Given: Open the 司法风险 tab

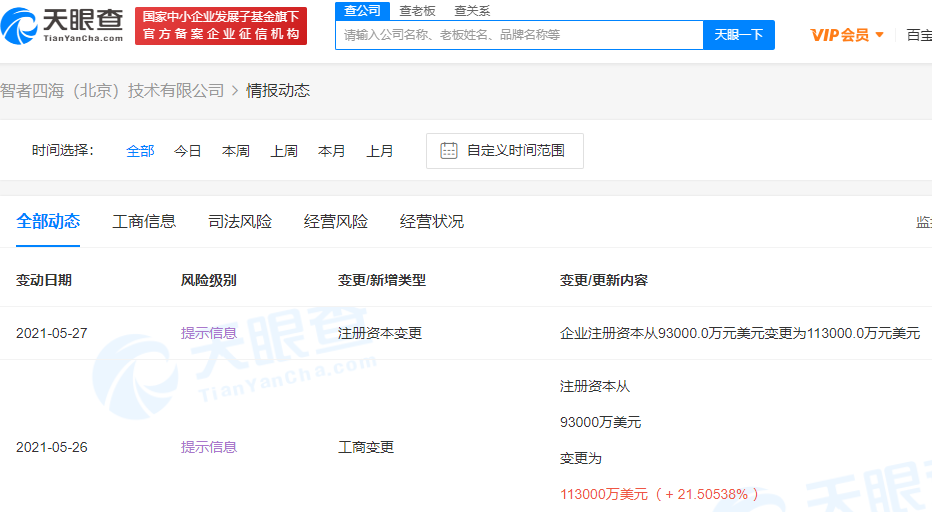Looking at the screenshot, I should [x=240, y=222].
